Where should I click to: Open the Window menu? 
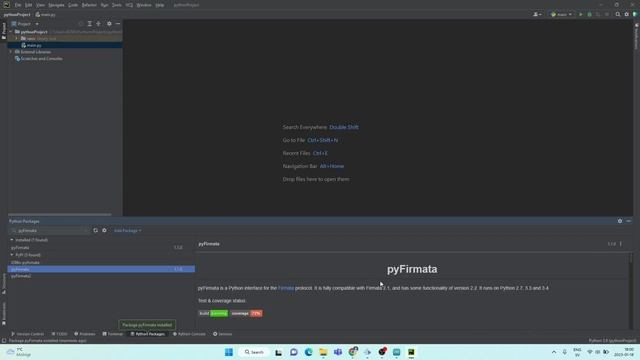click(144, 5)
